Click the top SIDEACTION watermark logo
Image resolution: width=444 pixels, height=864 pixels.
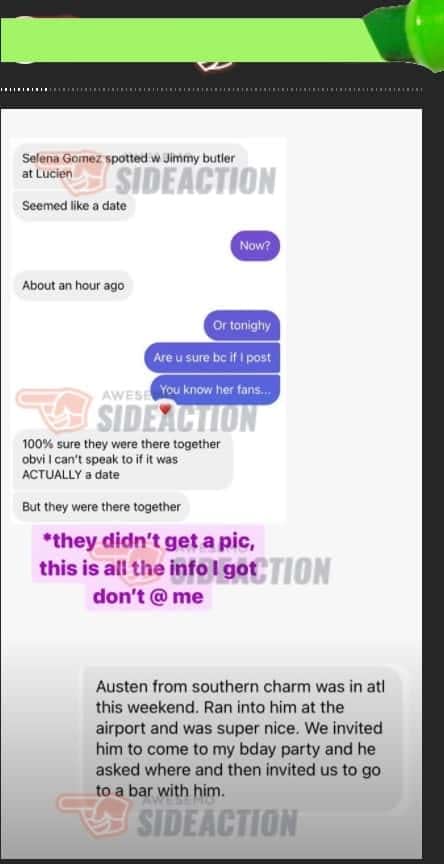click(196, 180)
